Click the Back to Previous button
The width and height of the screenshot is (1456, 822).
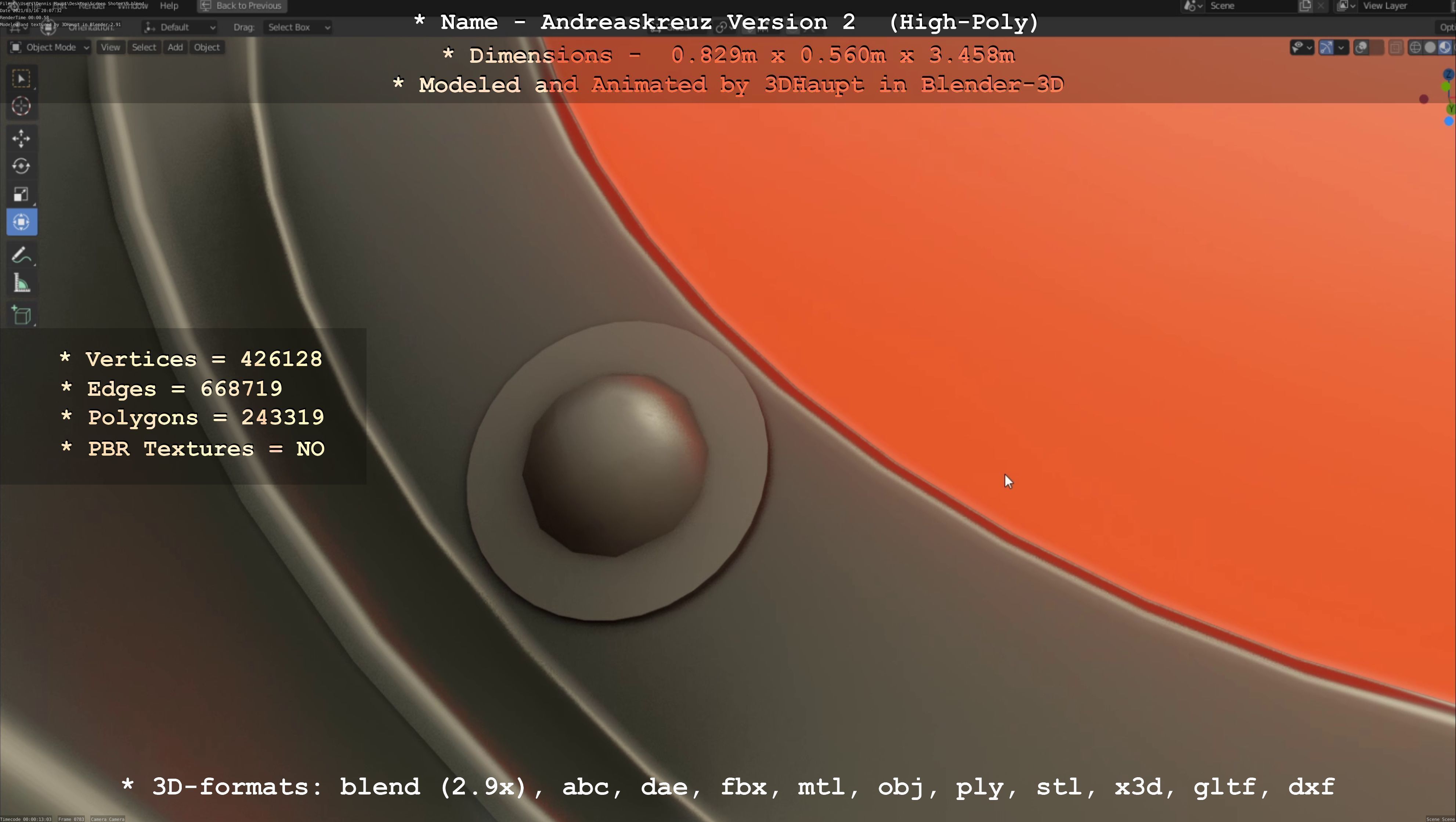242,6
